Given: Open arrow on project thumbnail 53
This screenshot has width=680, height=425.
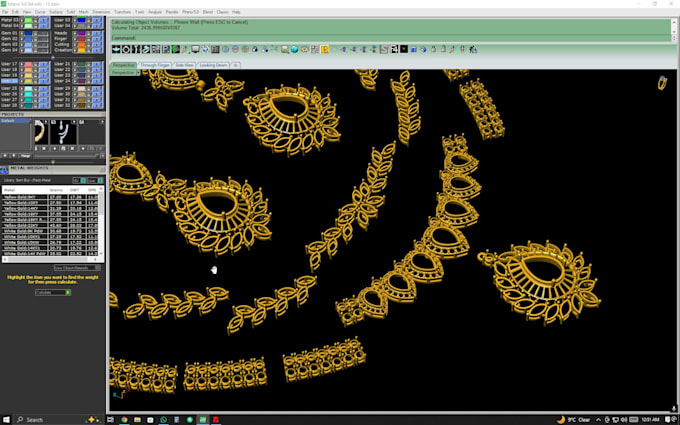Looking at the screenshot, I should tap(74, 121).
